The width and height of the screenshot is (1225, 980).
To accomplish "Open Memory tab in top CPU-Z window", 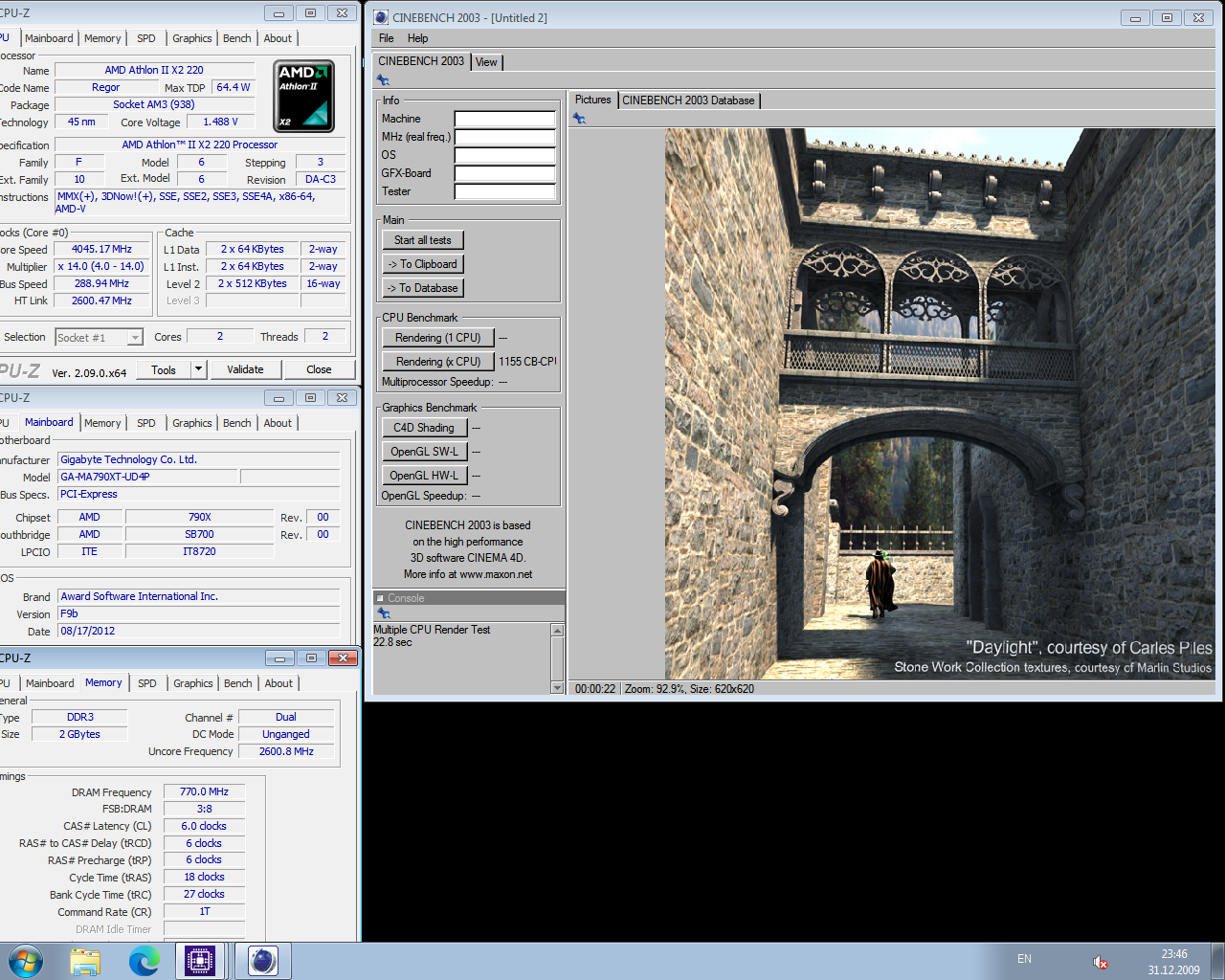I will coord(102,38).
